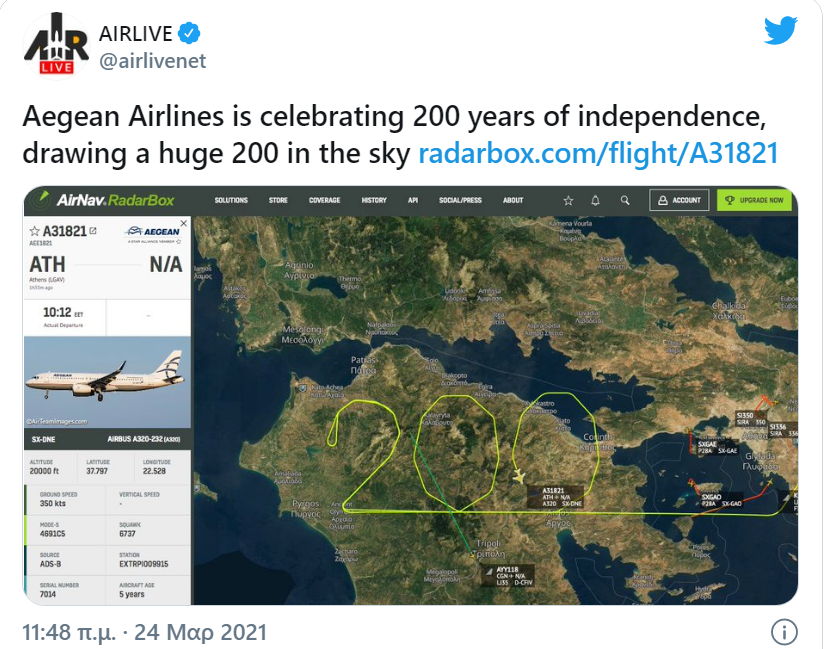
Task: Click the star beside flight A31821
Action: coord(35,232)
